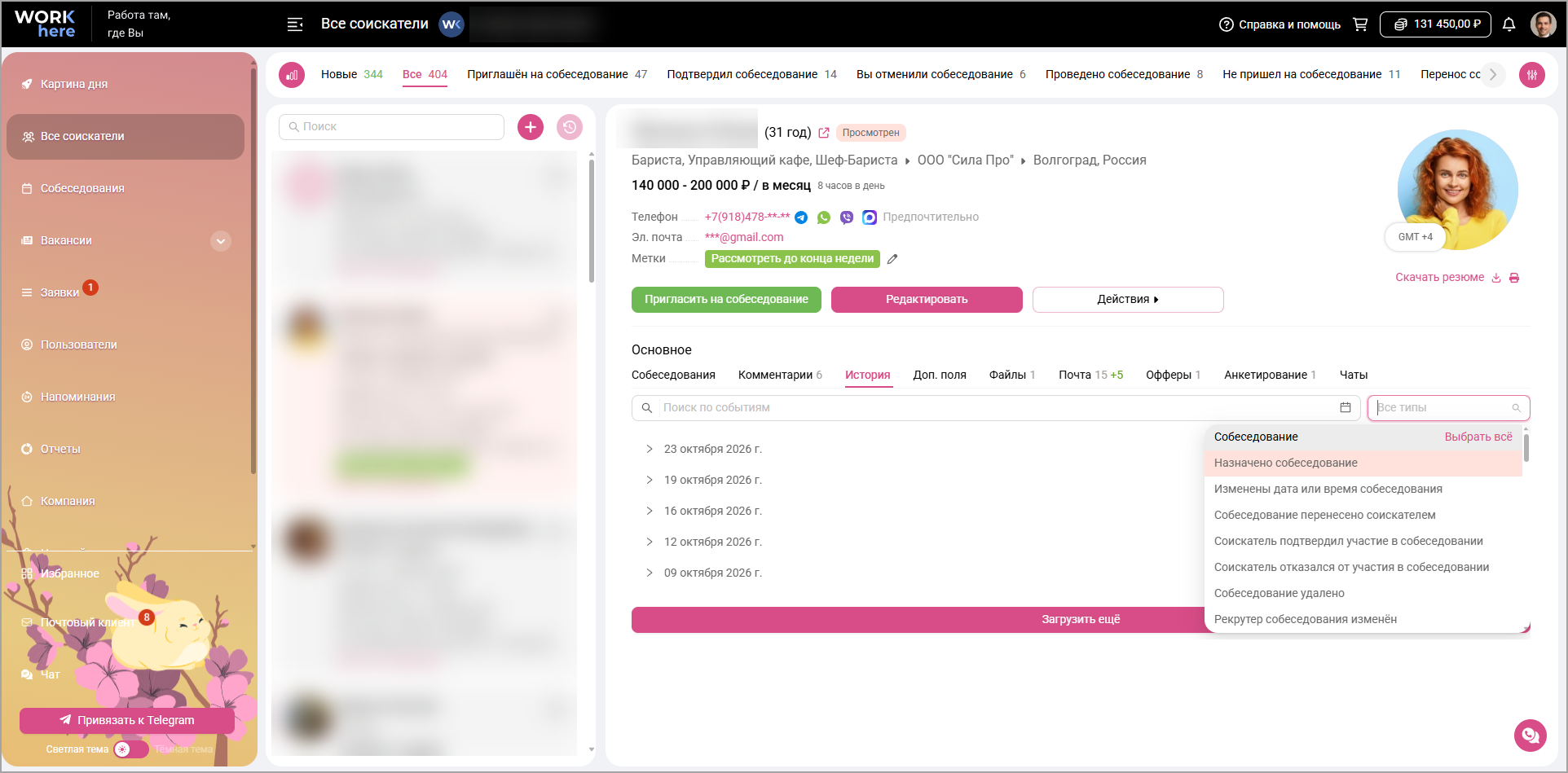This screenshot has height=773, width=1568.
Task: Select Назначено собеседование option
Action: click(1363, 463)
